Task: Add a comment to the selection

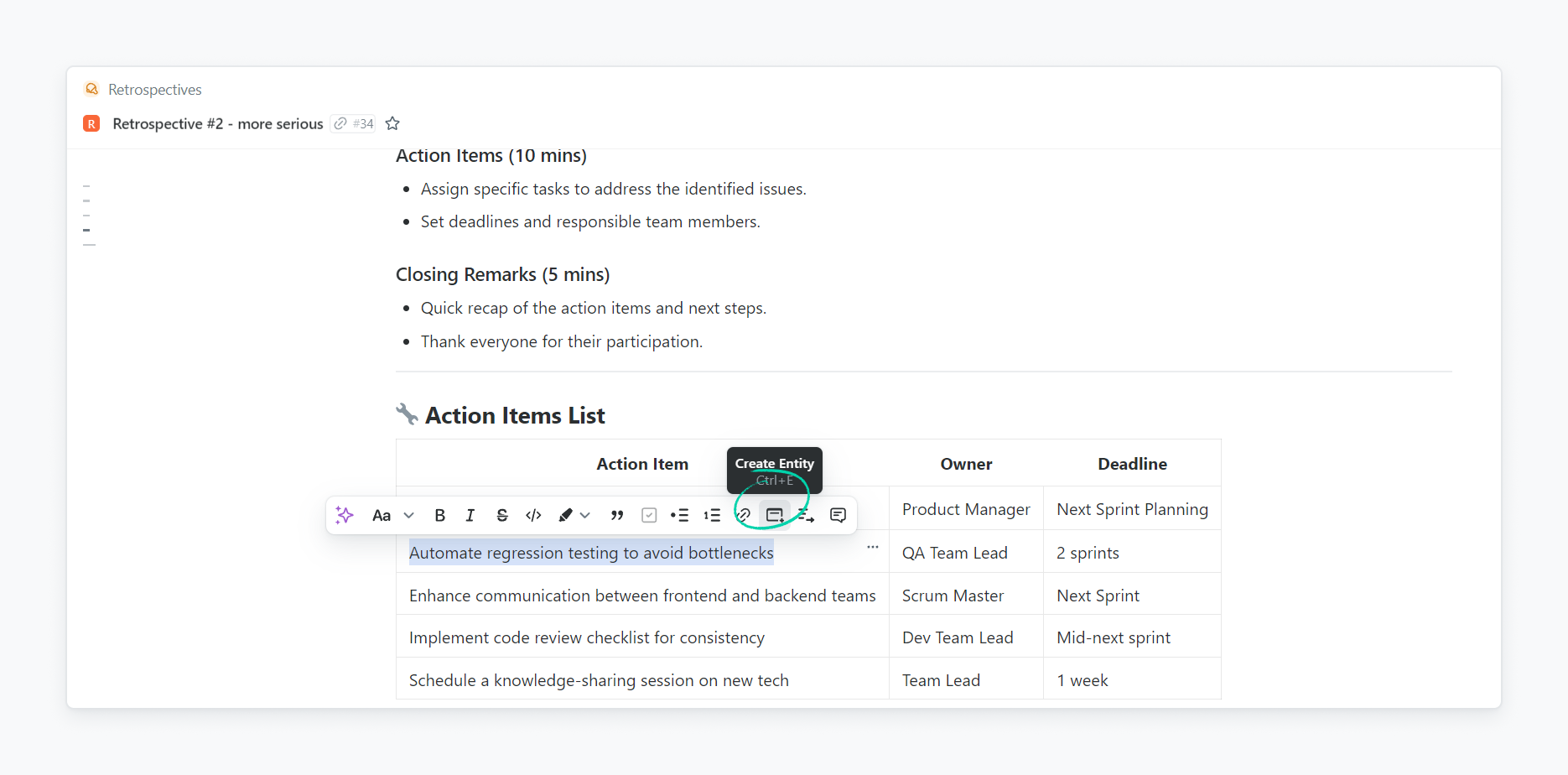Action: click(838, 515)
